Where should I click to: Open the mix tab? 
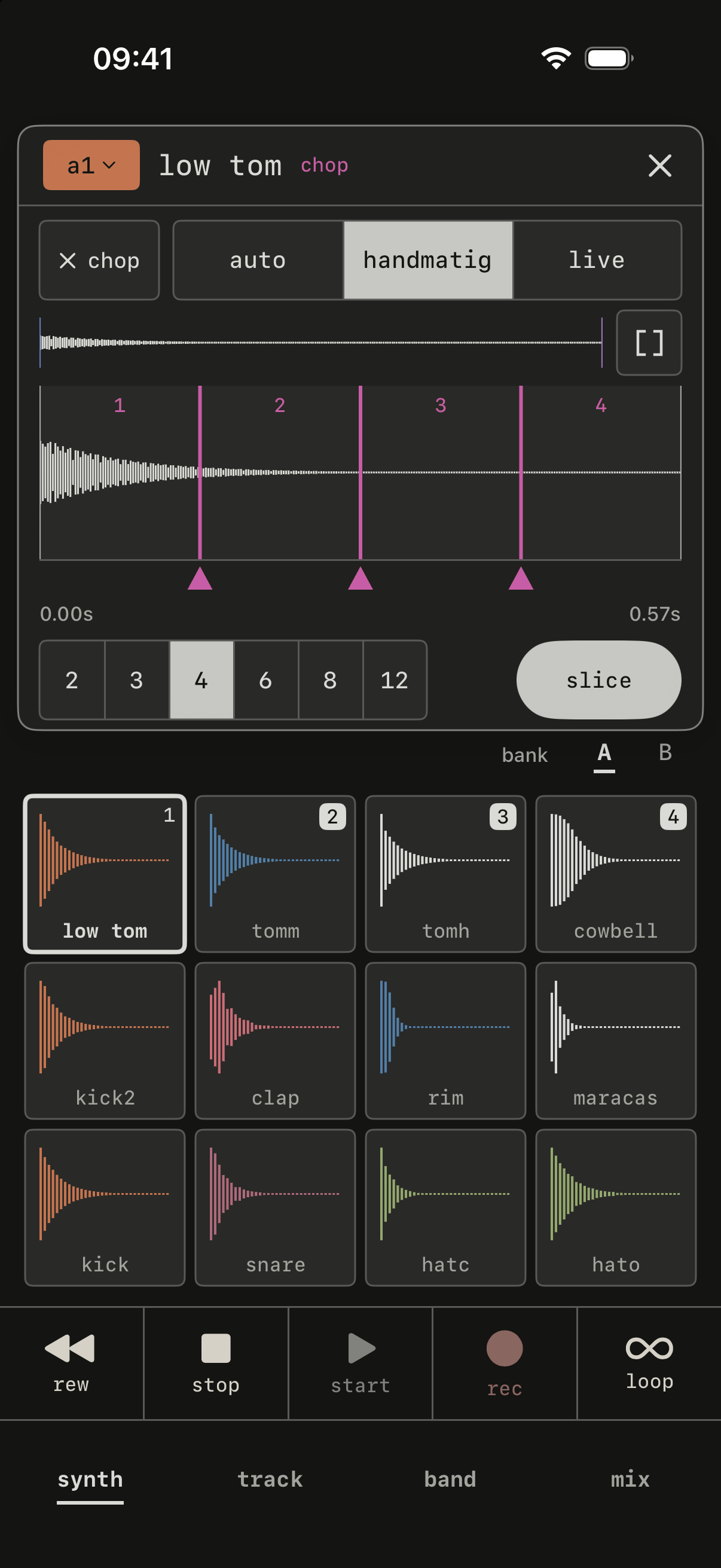pos(630,1479)
